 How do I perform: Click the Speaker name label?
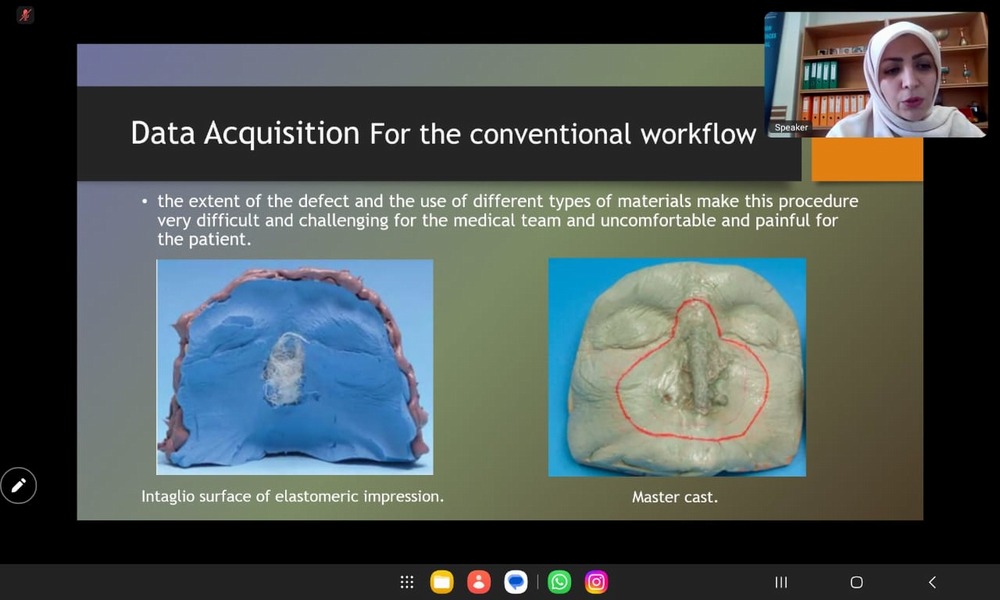pos(791,128)
